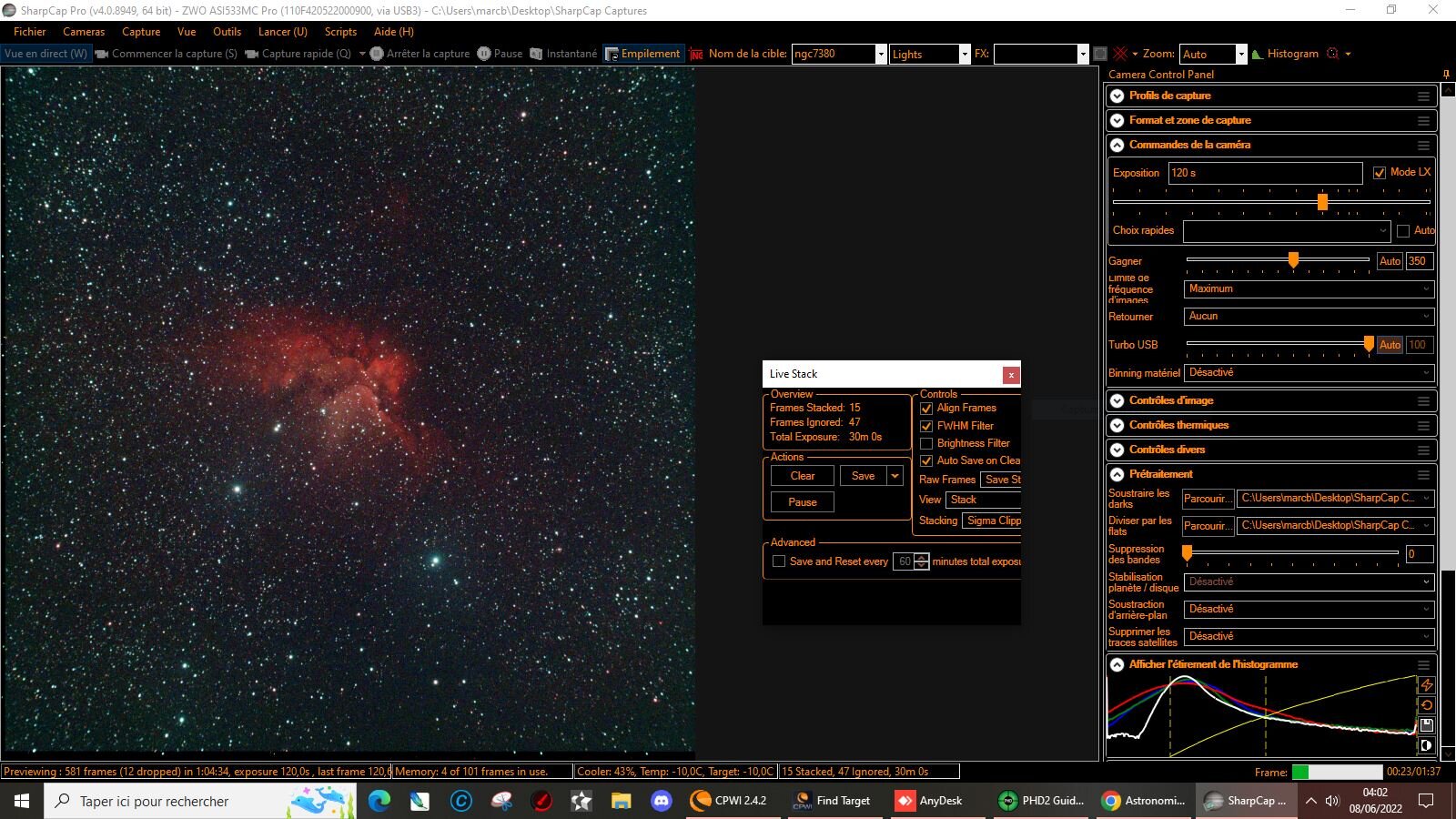Expand the Contrôles thermiques section
The width and height of the screenshot is (1456, 819).
tap(1117, 425)
